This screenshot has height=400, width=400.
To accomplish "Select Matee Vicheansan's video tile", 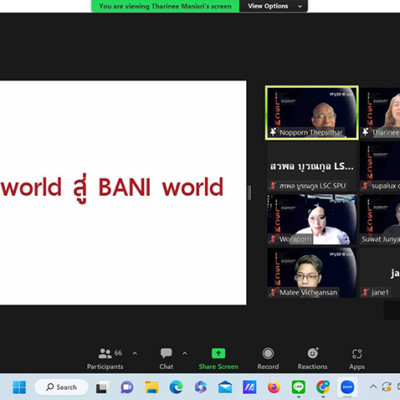I will [312, 273].
